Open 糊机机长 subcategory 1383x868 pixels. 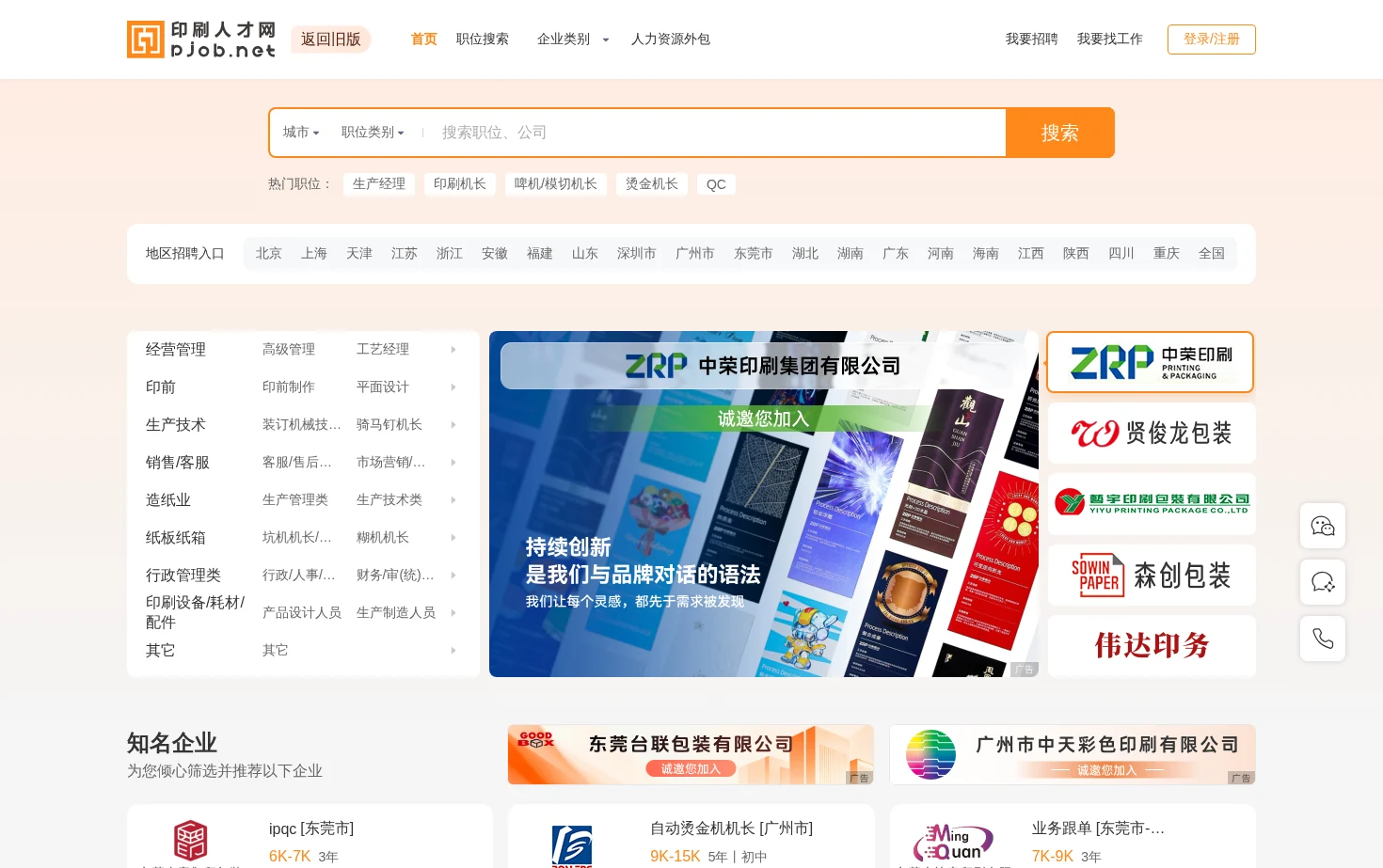[x=383, y=538]
